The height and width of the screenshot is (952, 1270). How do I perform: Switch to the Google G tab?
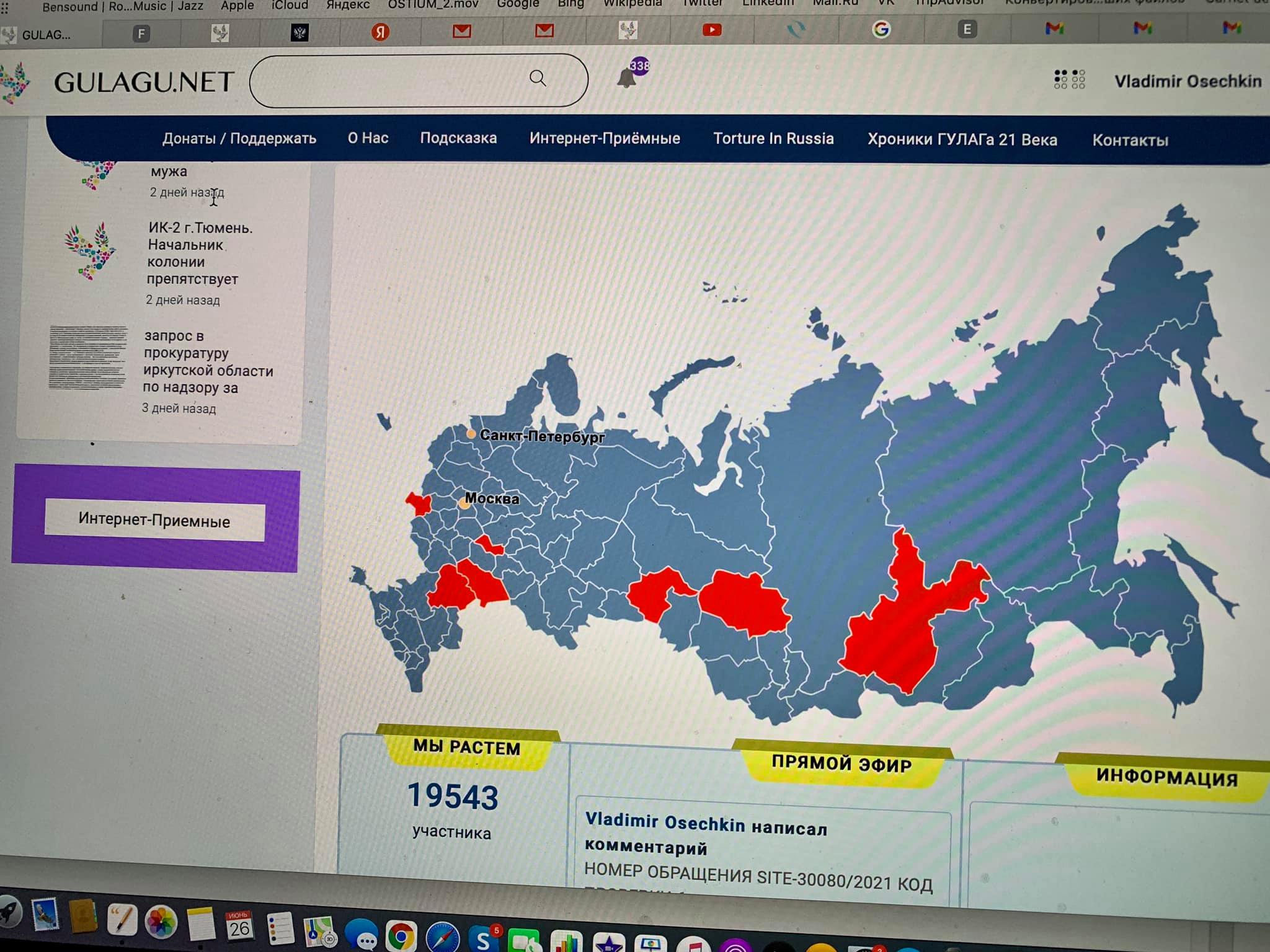pyautogui.click(x=881, y=29)
